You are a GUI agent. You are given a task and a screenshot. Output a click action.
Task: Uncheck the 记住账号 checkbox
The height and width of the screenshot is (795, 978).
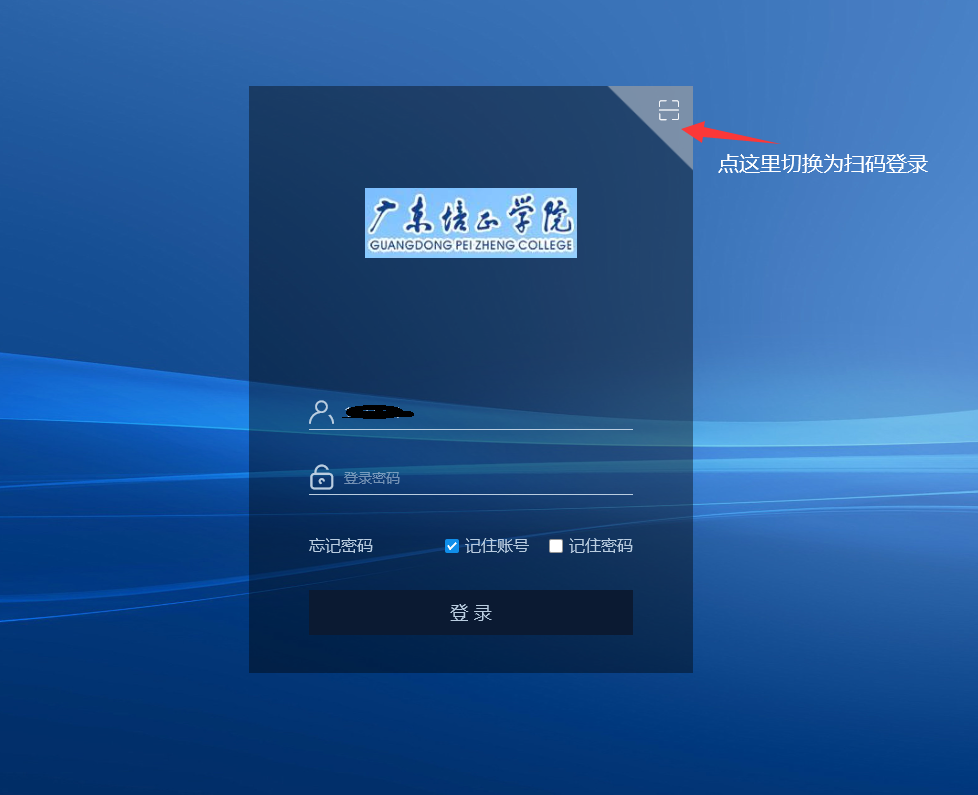point(452,546)
